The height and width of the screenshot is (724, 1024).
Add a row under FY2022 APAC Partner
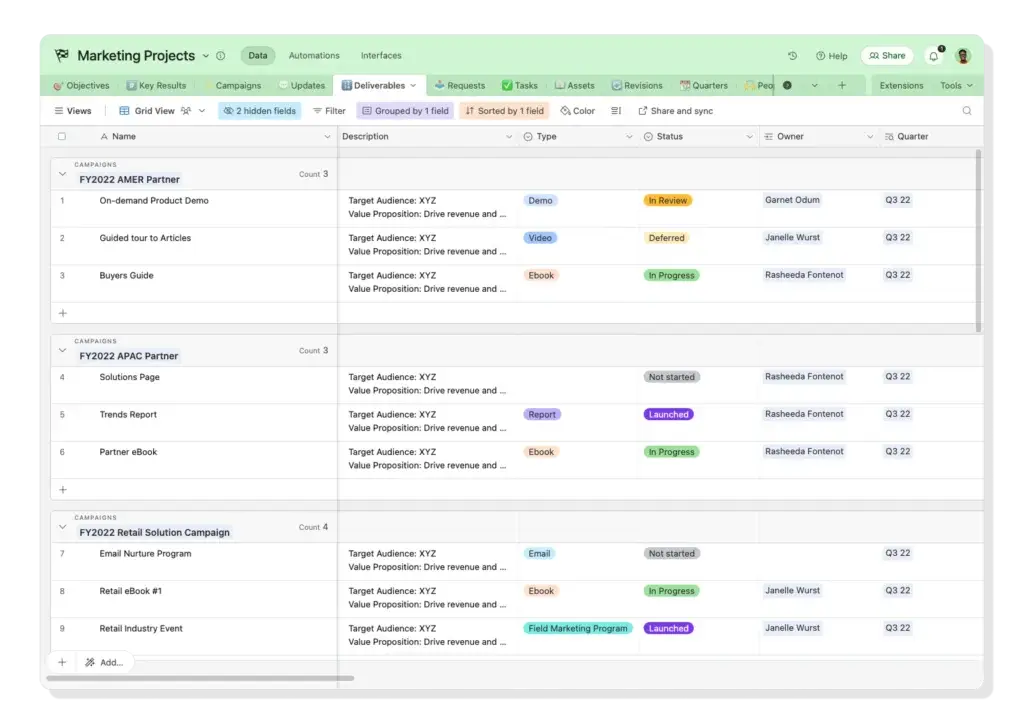tap(63, 490)
